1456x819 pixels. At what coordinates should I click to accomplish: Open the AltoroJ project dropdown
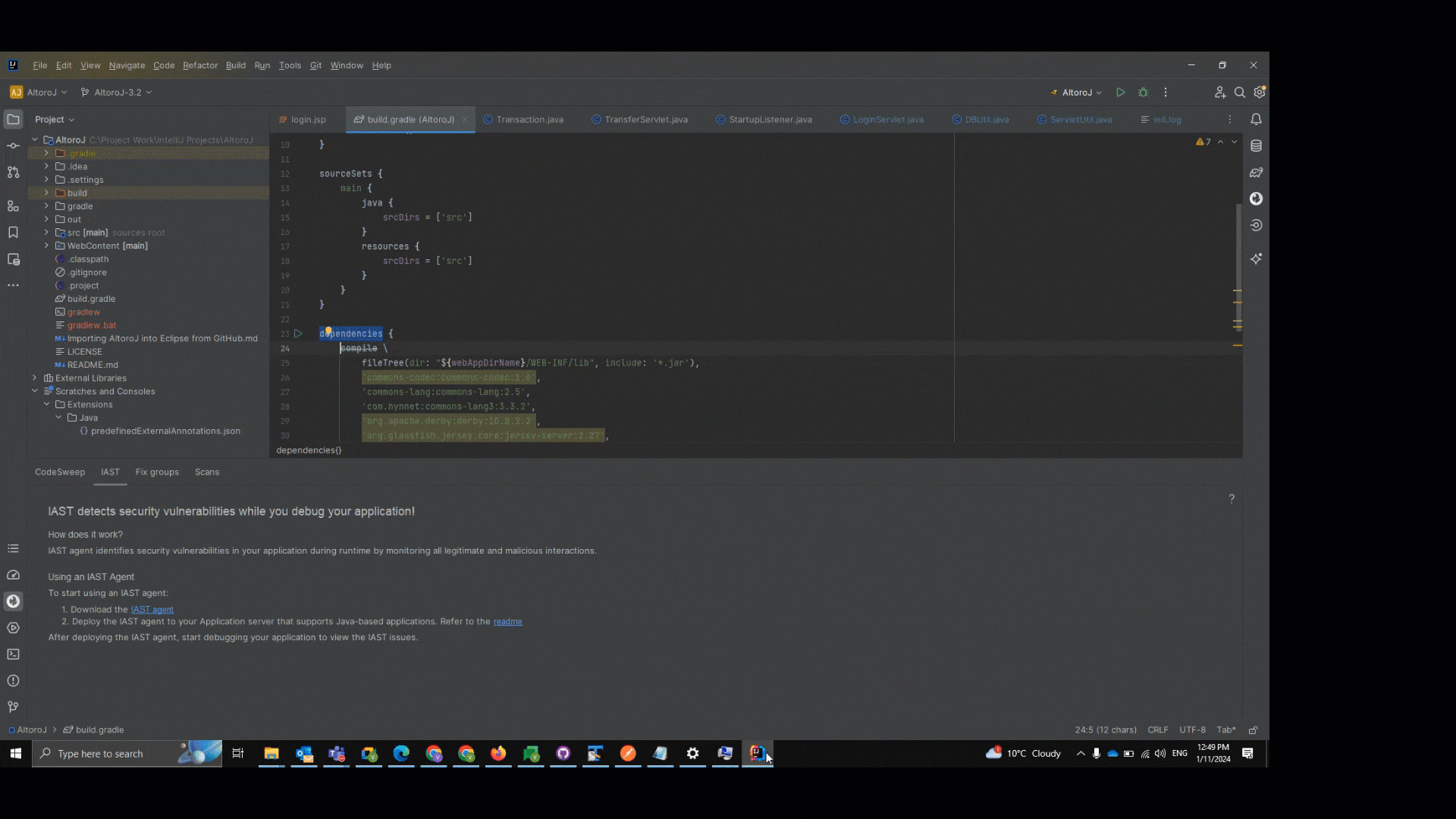[39, 93]
